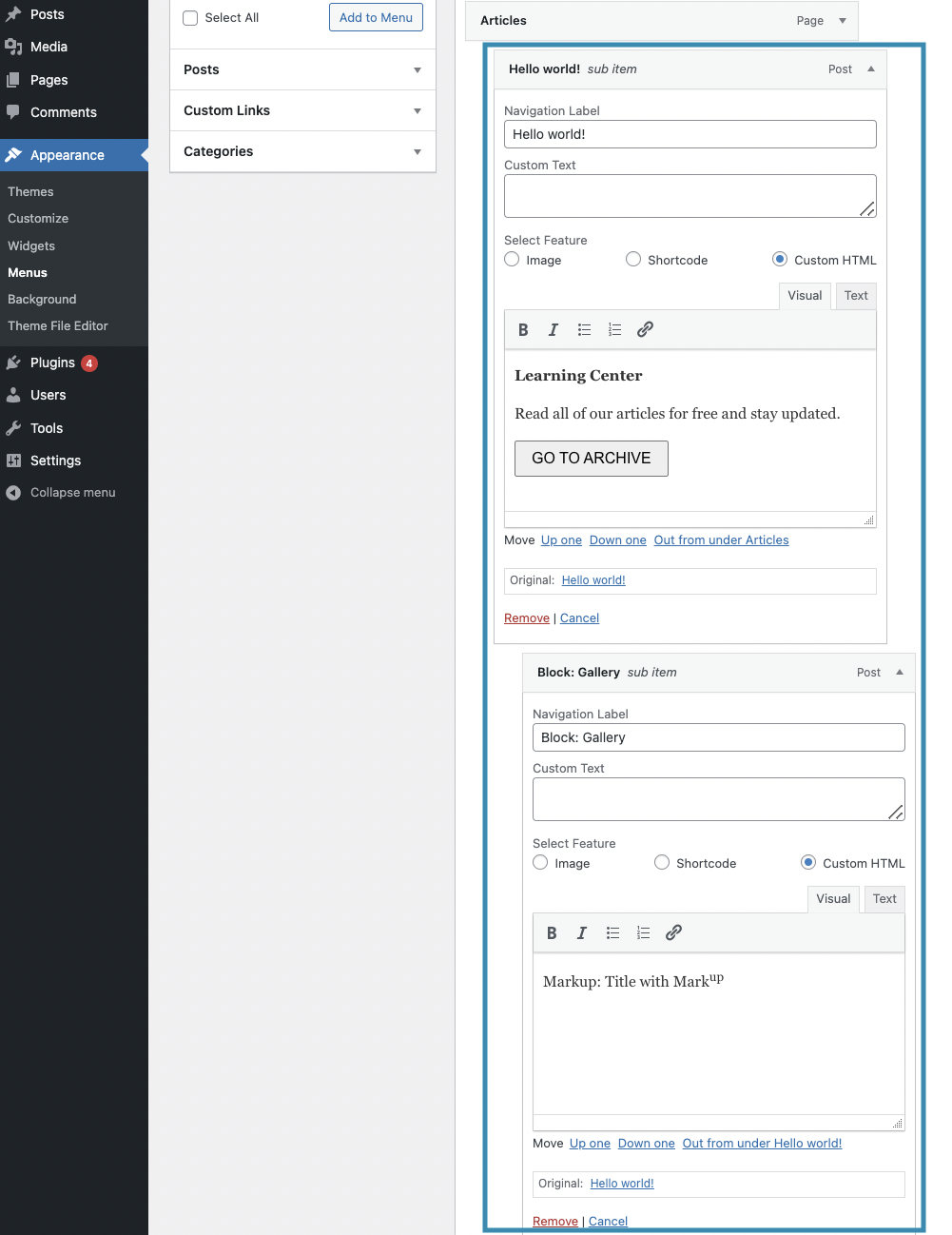Select Image feature for Hello world! item
The image size is (952, 1235).
click(512, 259)
